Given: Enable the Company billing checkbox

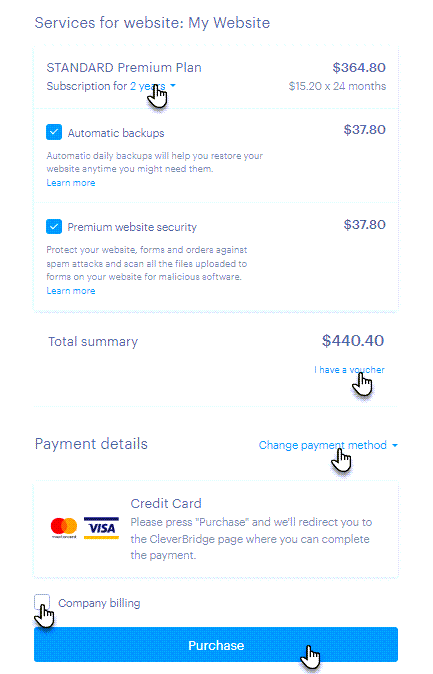Looking at the screenshot, I should click(42, 602).
